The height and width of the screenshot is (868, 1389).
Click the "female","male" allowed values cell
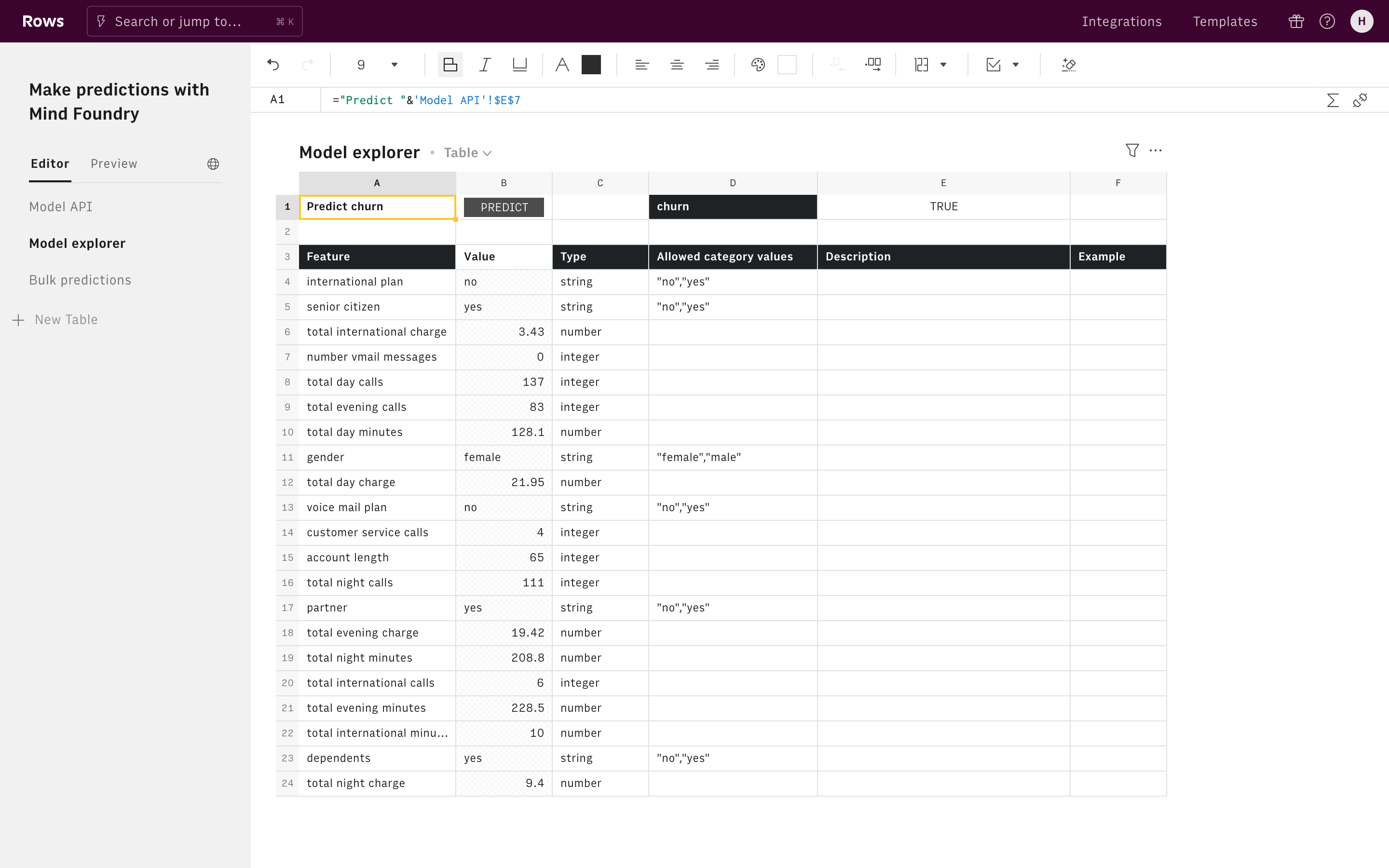click(733, 458)
